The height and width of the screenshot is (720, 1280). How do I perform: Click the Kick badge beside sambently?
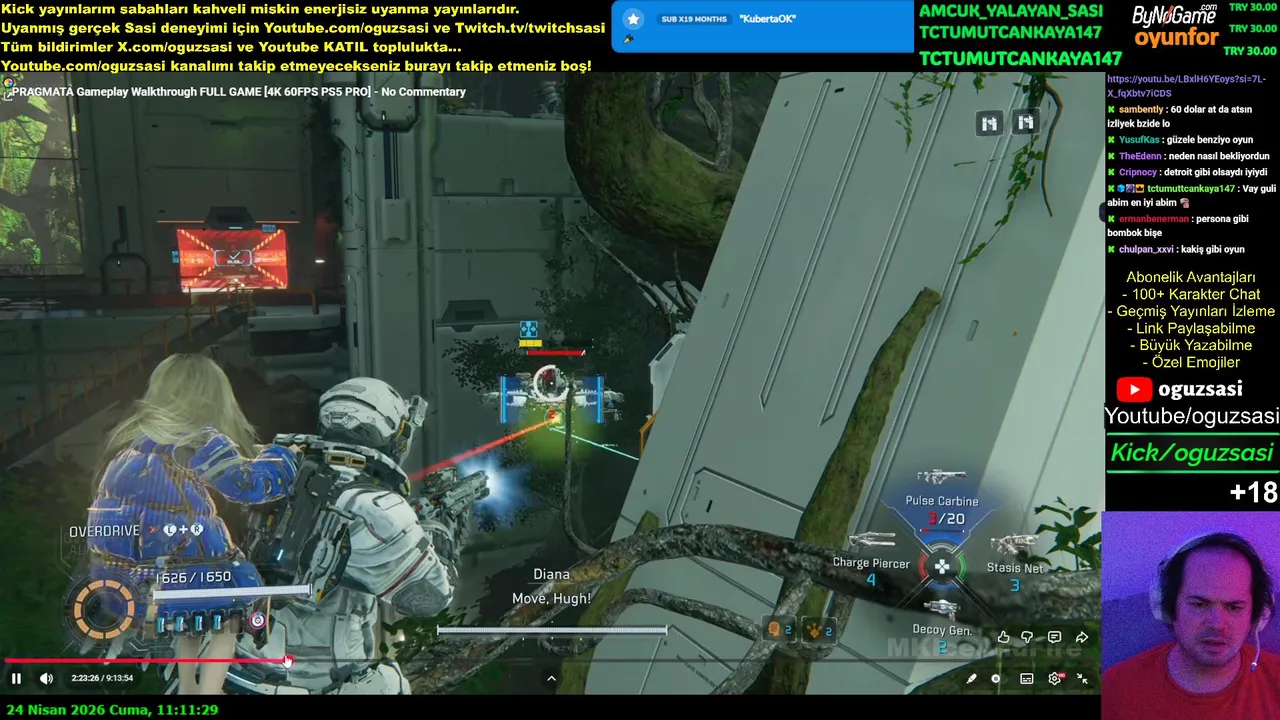click(x=1111, y=109)
